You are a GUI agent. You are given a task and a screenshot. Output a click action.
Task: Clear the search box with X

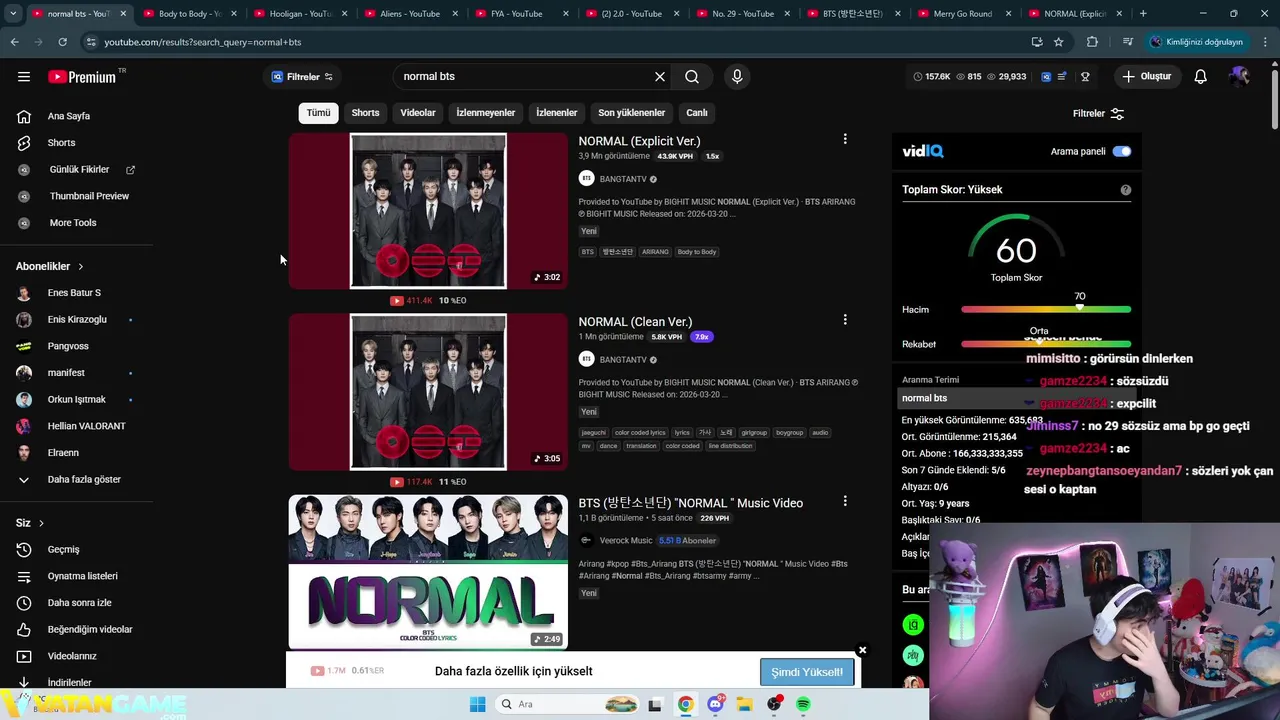[x=660, y=77]
